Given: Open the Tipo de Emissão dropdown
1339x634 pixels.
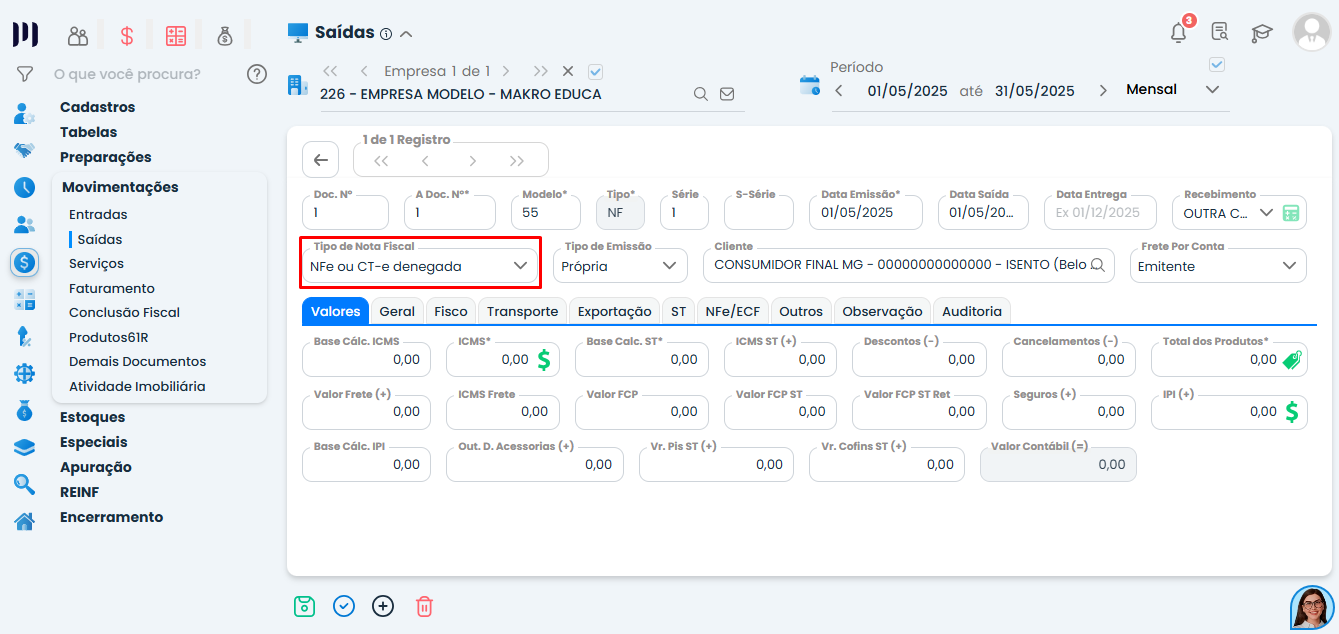Looking at the screenshot, I should click(x=621, y=266).
